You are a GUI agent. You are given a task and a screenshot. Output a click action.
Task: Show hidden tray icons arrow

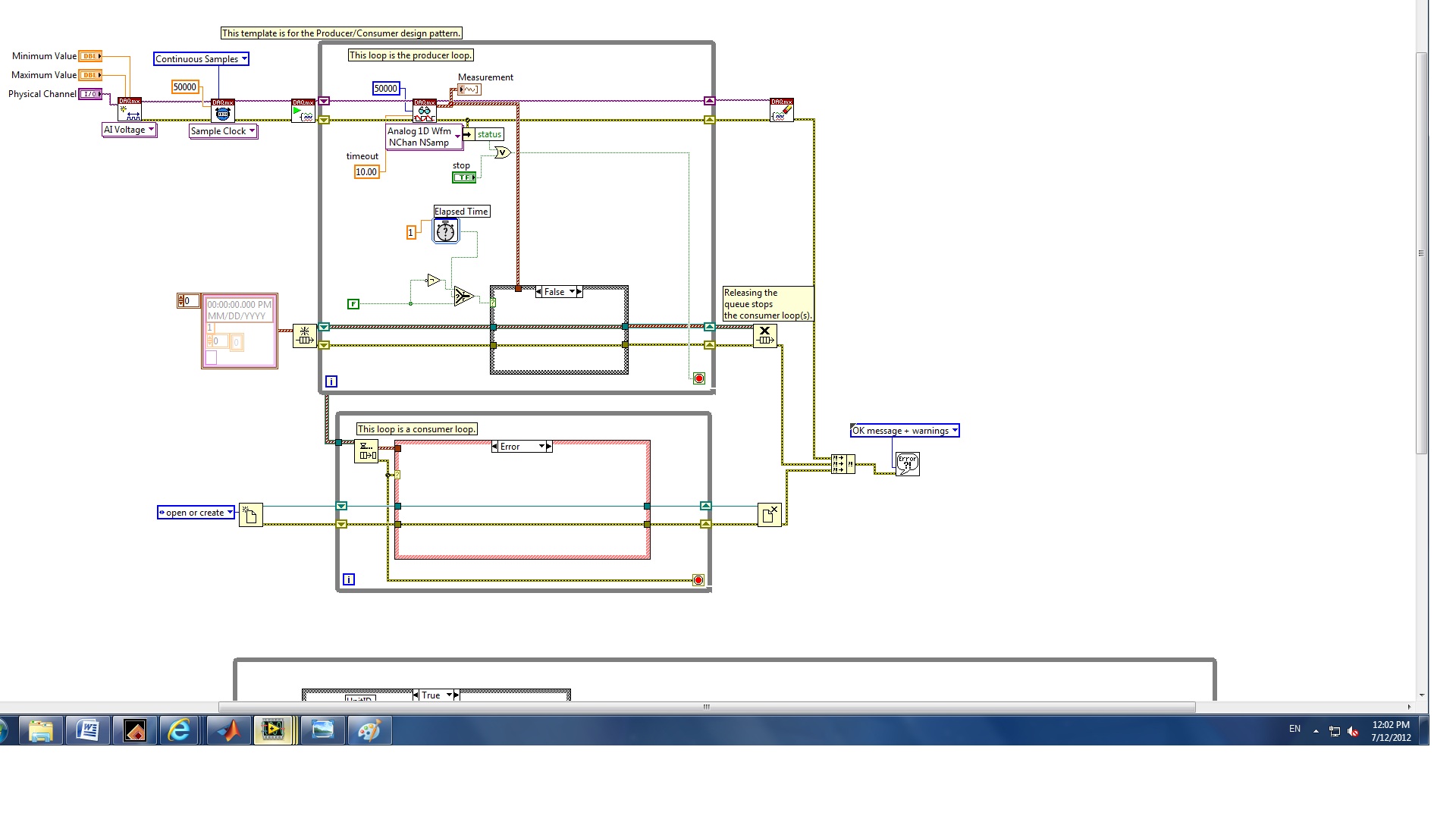point(1316,731)
